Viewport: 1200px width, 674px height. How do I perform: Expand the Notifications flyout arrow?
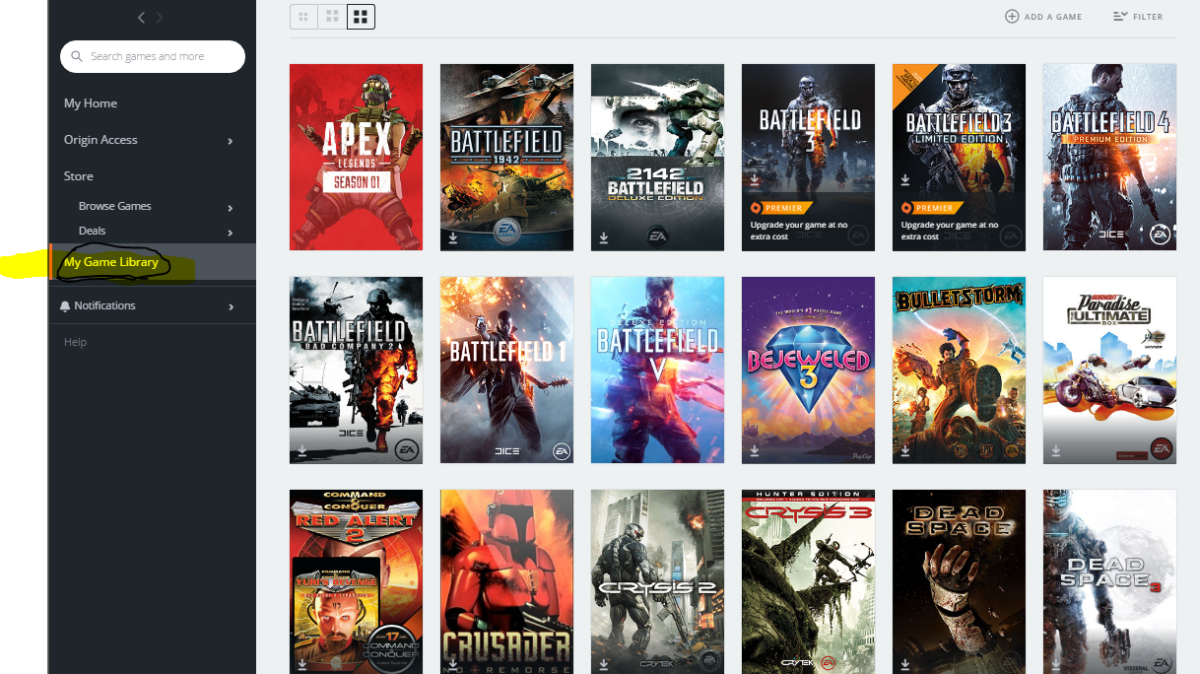click(230, 306)
